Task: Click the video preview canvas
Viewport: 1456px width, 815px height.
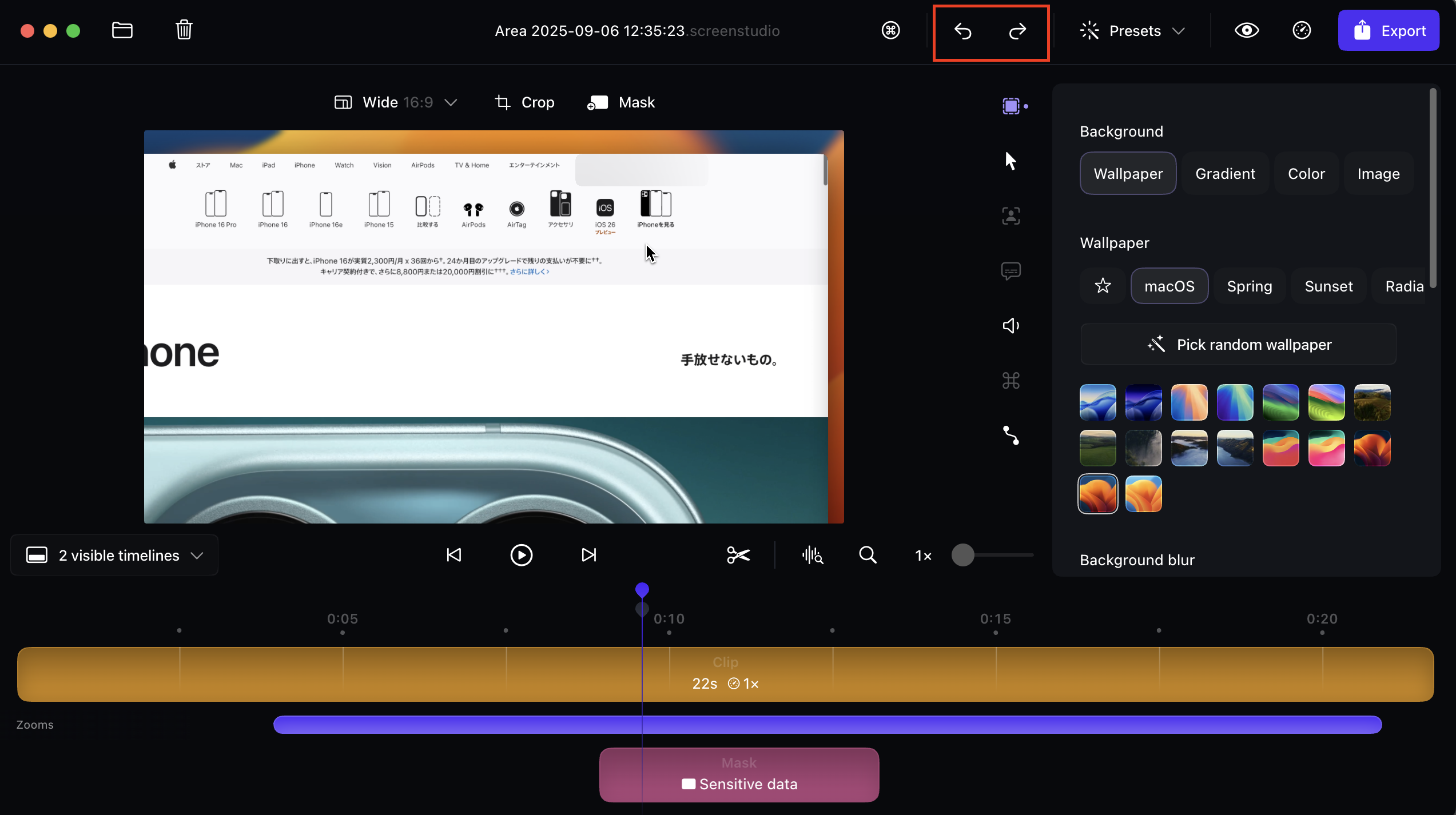Action: pos(494,327)
